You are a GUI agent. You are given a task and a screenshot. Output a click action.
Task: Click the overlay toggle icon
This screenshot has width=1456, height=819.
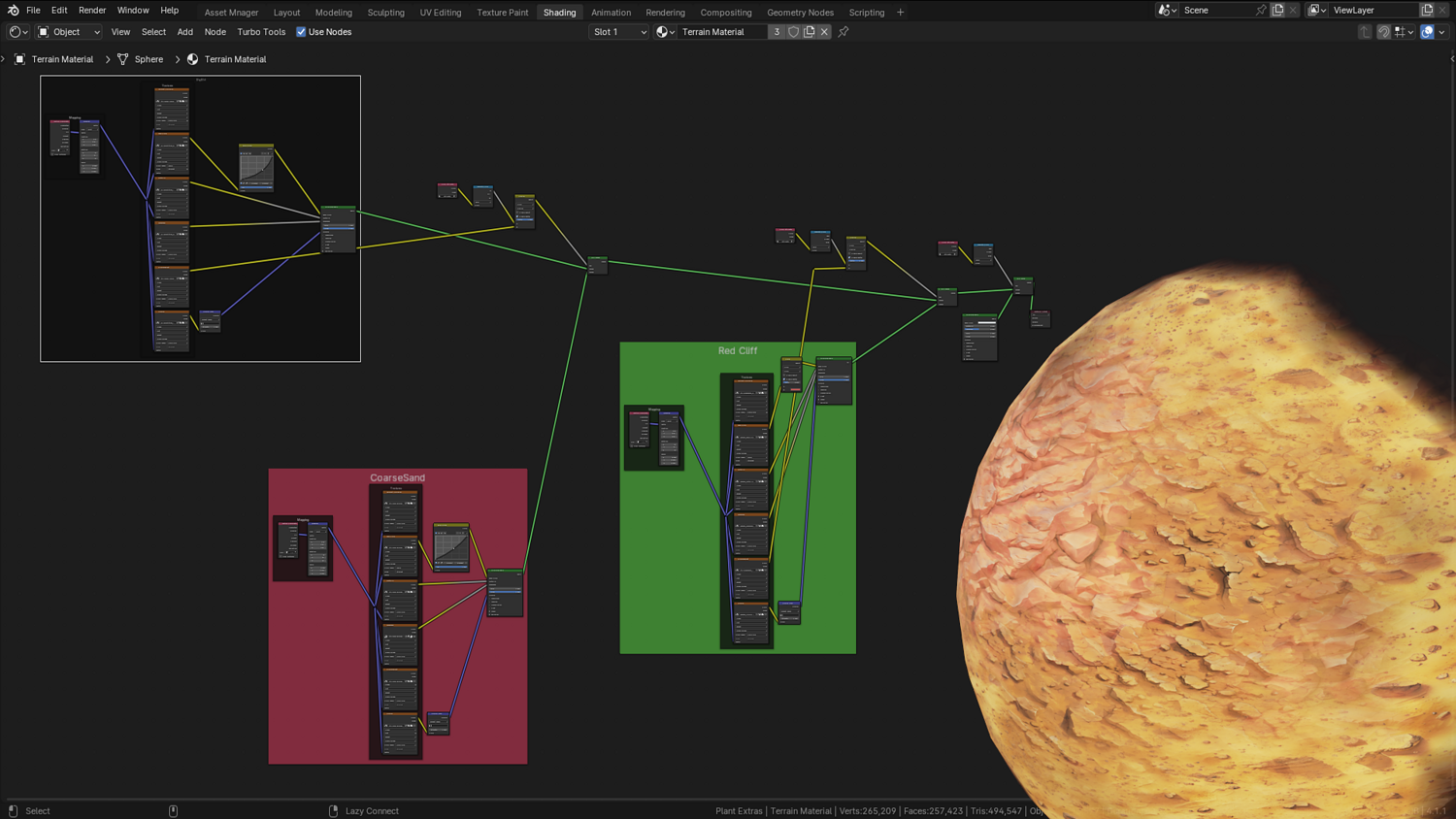click(x=1427, y=32)
